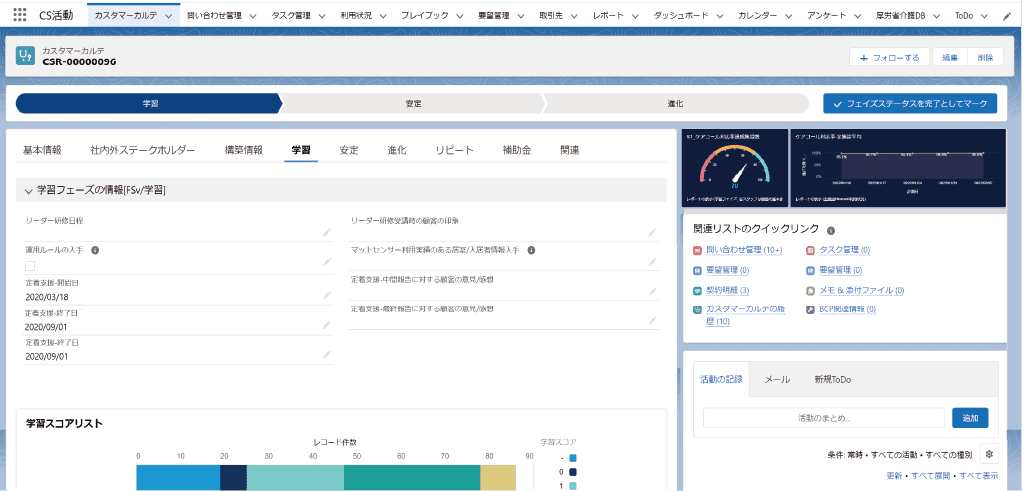Open the レポート nav dropdown chevron
Image resolution: width=1024 pixels, height=491 pixels.
click(635, 16)
